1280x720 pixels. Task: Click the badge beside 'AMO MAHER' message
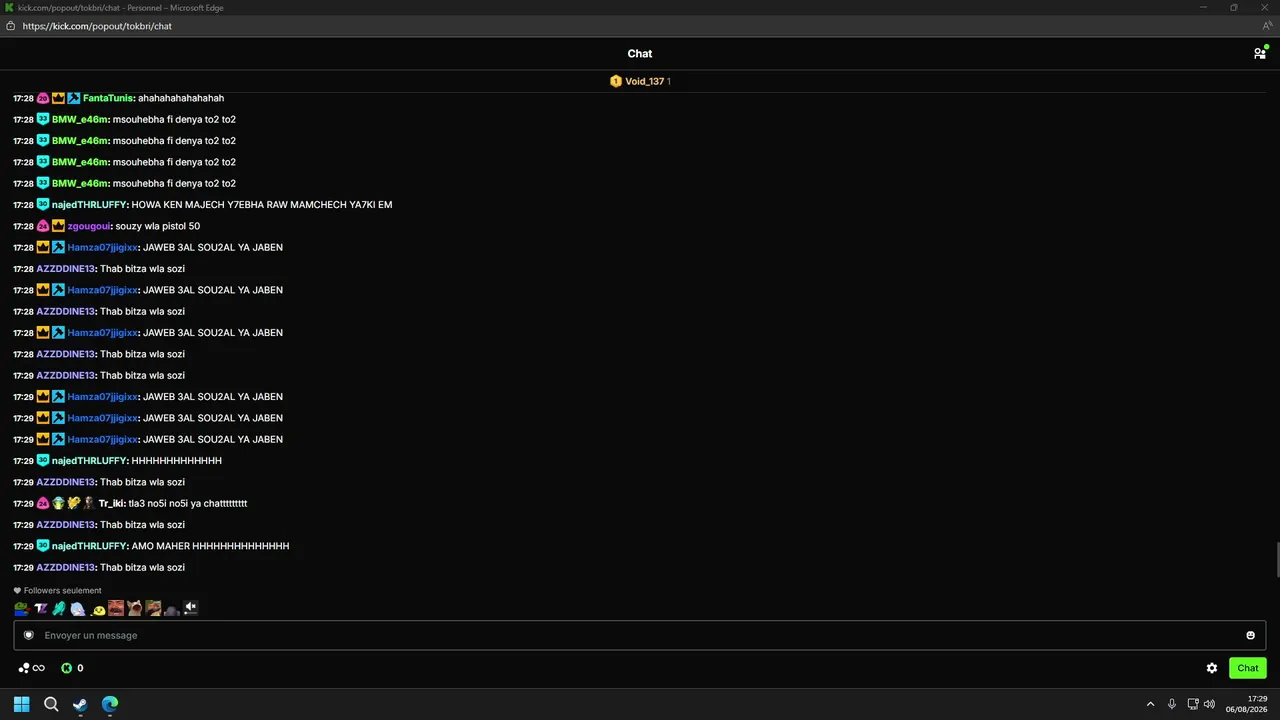click(43, 546)
